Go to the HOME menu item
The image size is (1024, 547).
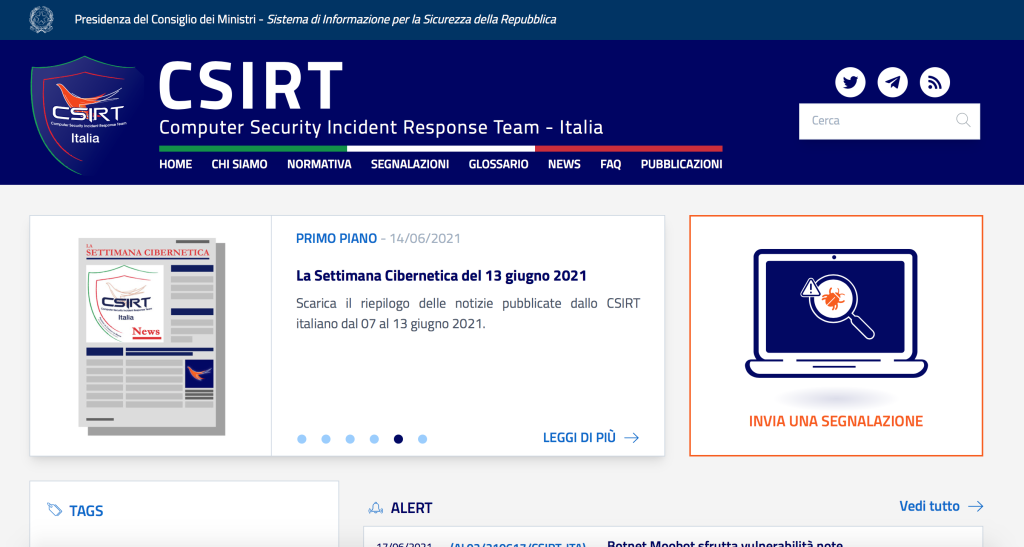tap(176, 164)
